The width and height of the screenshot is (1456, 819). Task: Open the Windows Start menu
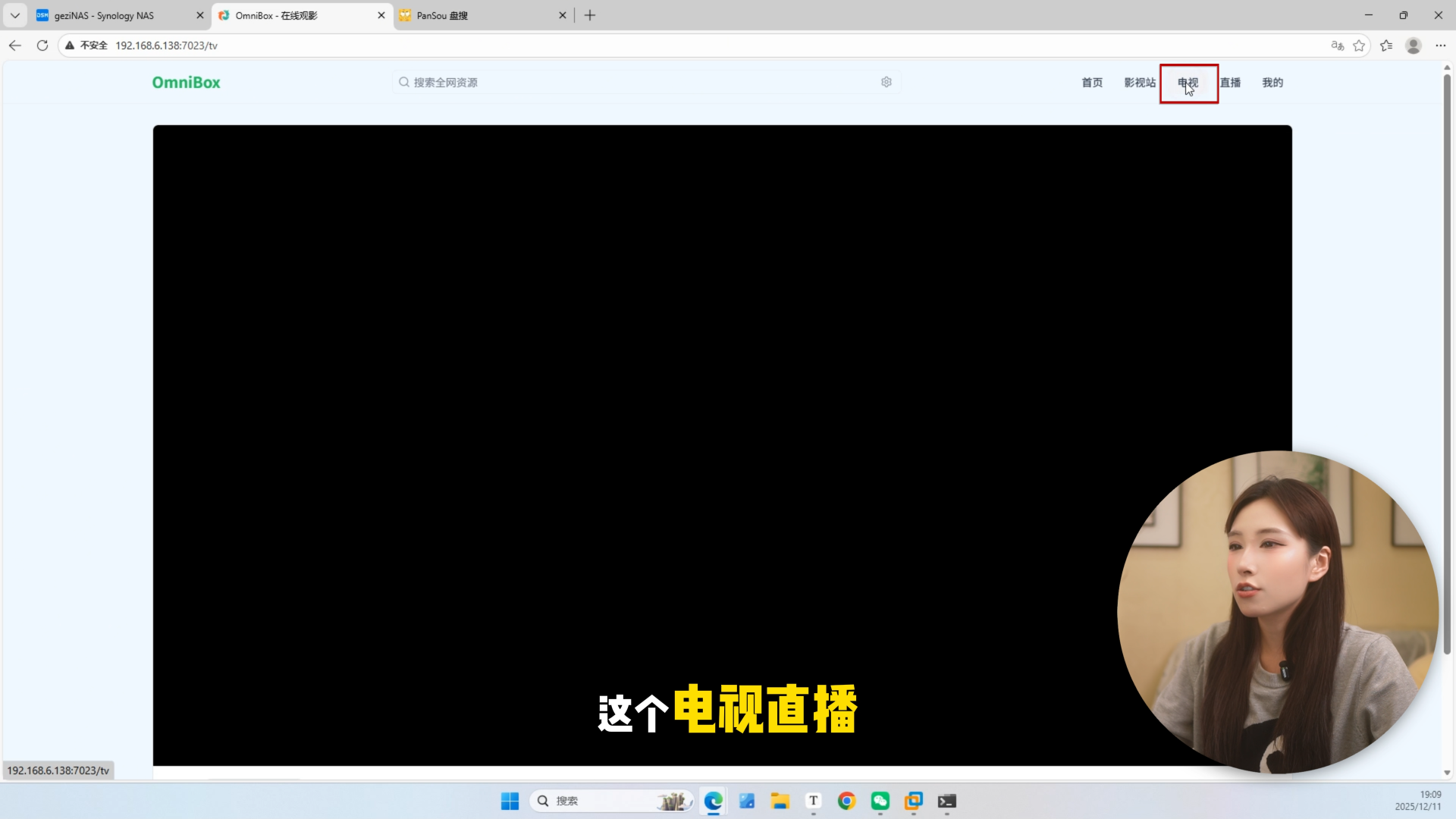point(510,801)
